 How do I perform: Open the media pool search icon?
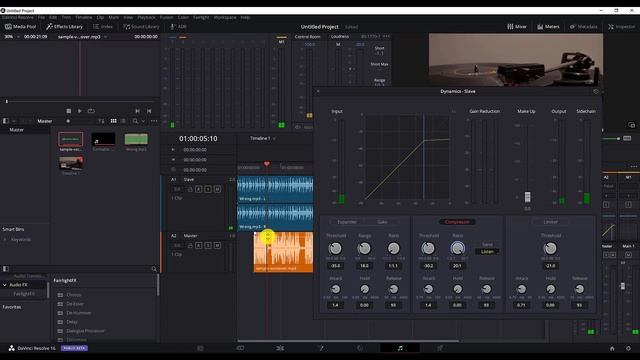point(135,121)
